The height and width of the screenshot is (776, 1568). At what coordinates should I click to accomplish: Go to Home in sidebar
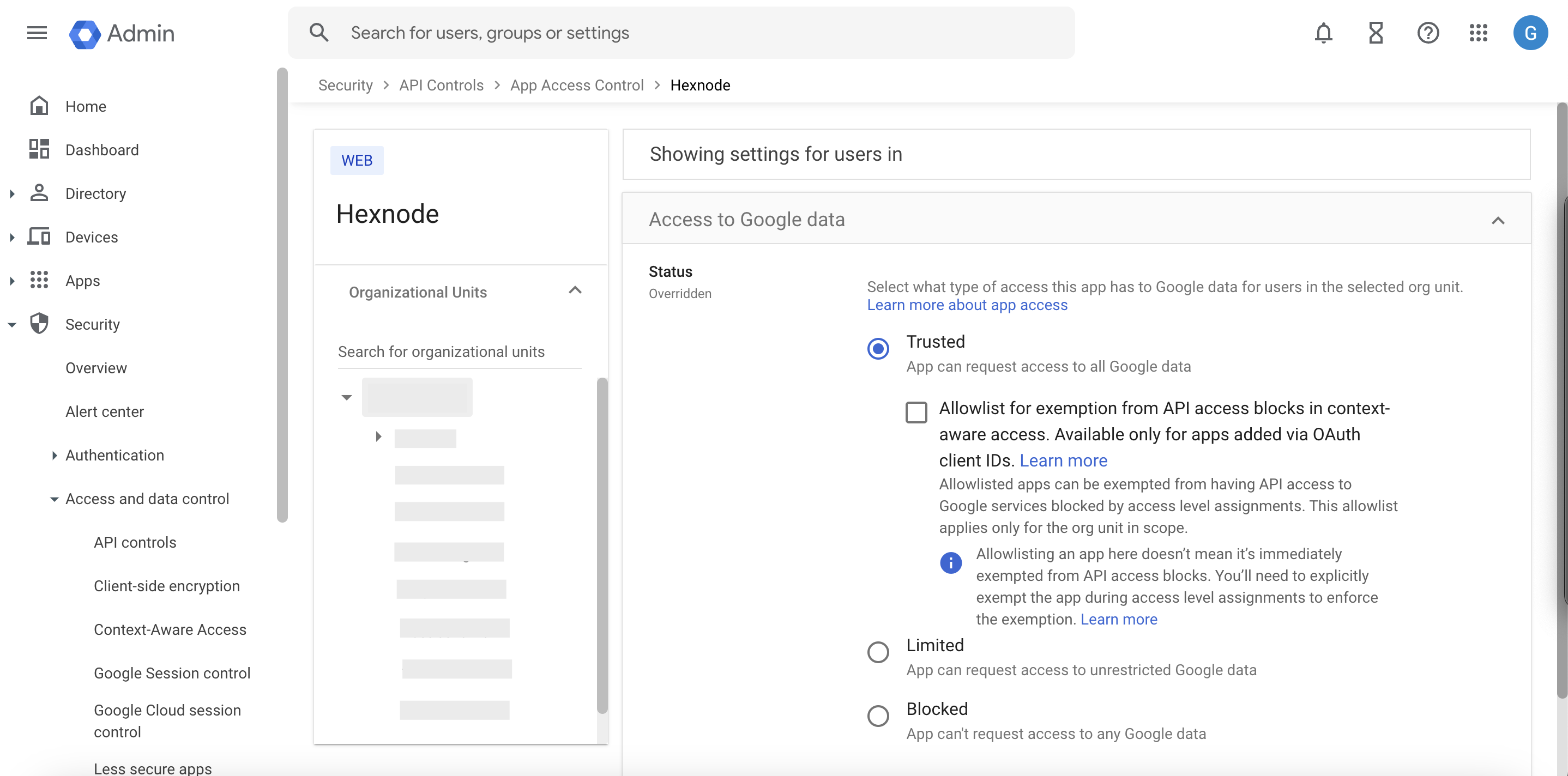tap(86, 106)
